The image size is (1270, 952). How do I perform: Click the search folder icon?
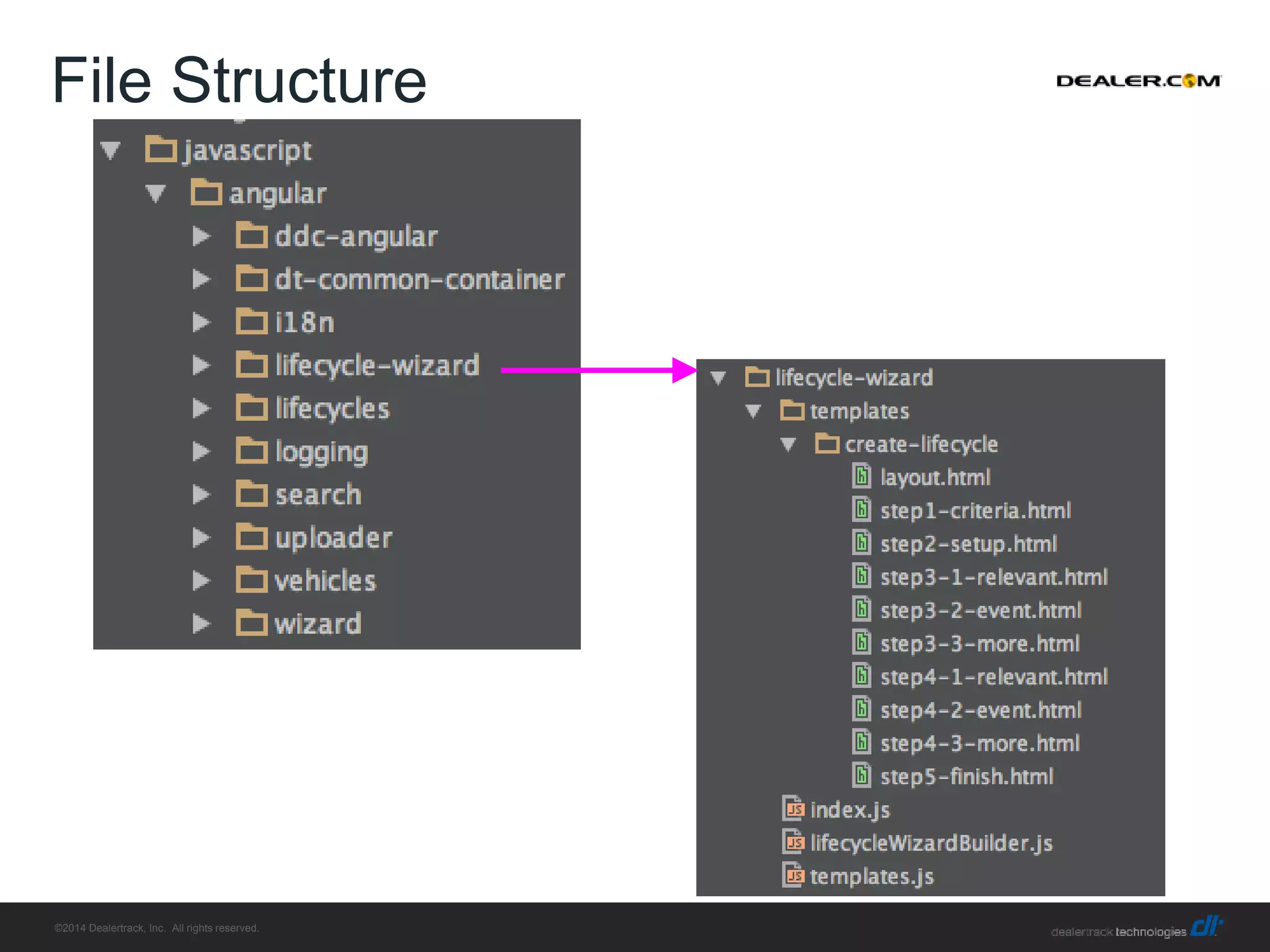click(252, 493)
